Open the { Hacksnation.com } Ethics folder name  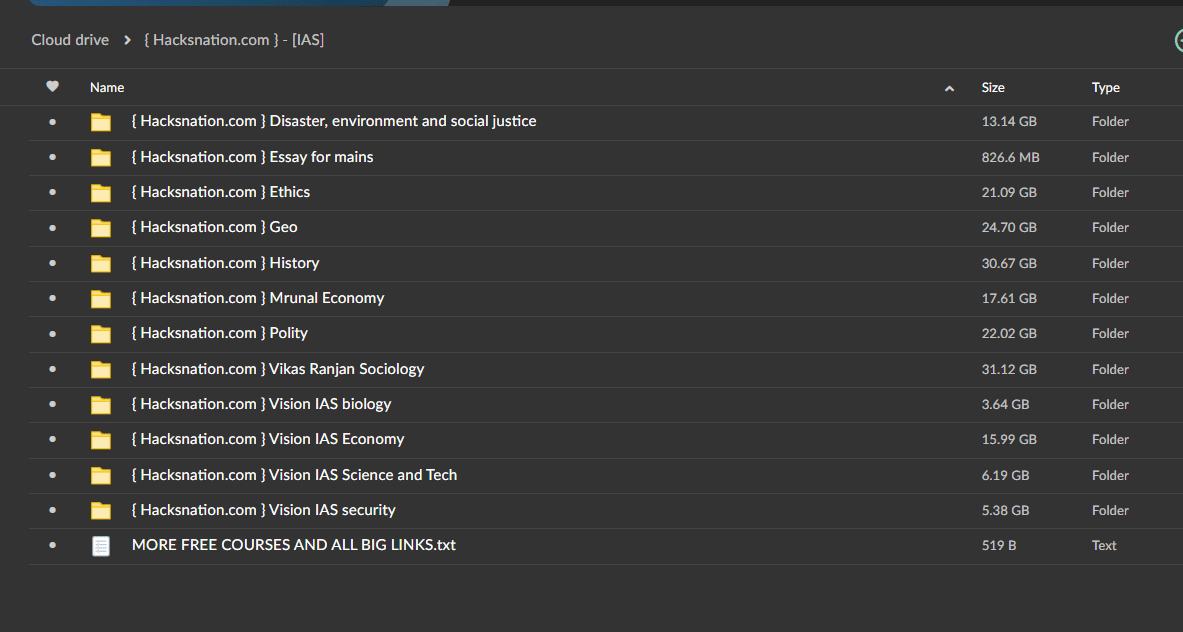220,192
